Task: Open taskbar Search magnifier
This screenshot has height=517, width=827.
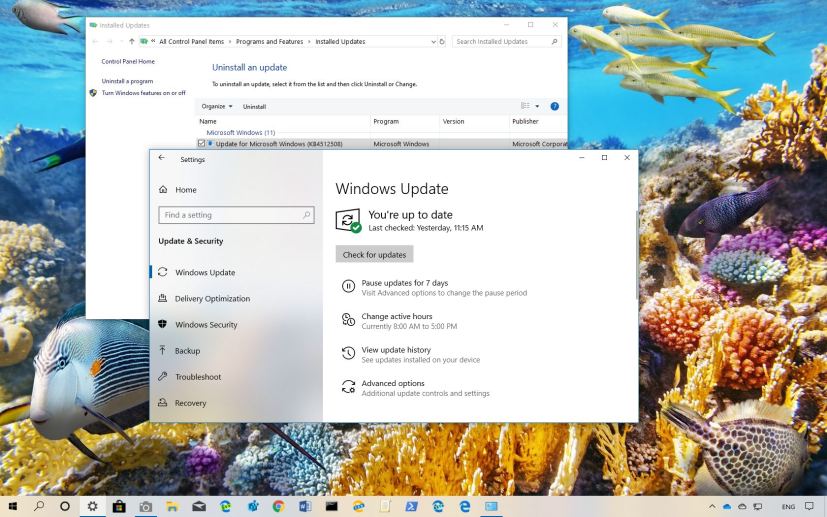Action: coord(39,506)
